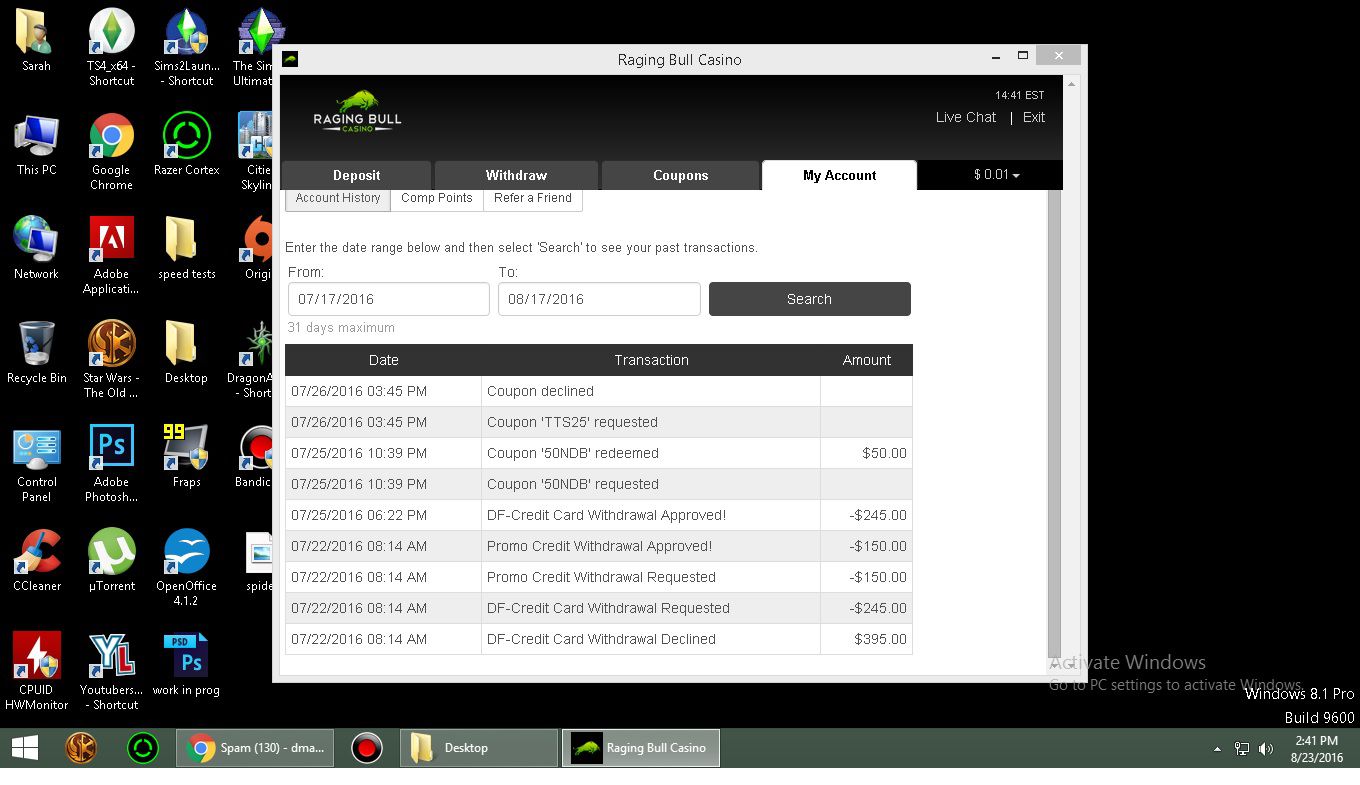Open the Comp Points sub-tab
This screenshot has height=785, width=1360.
click(x=436, y=198)
